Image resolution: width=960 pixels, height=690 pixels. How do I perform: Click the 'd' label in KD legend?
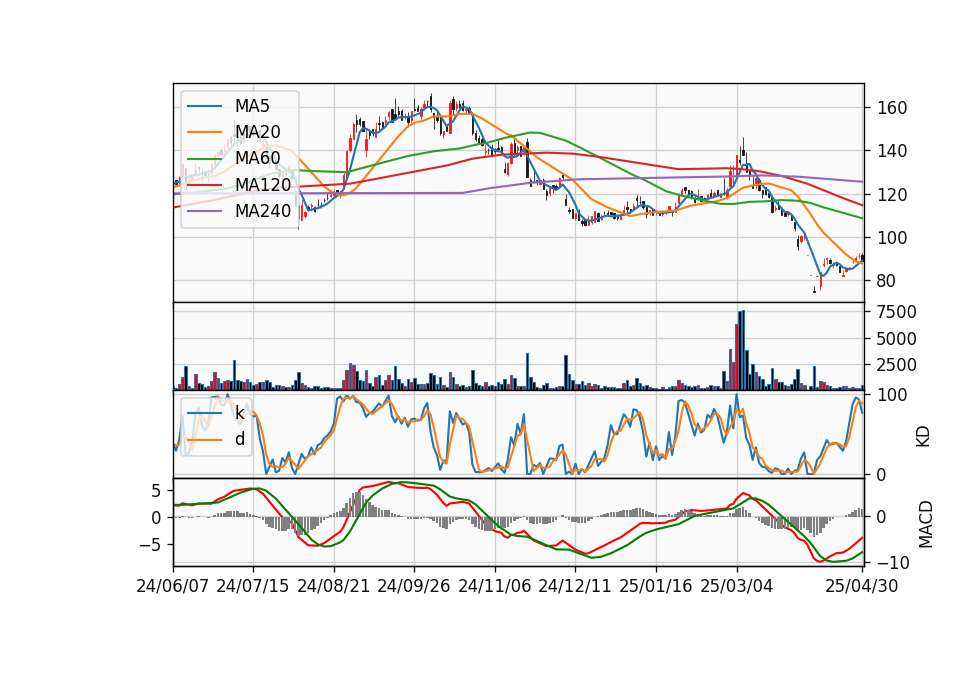[x=239, y=439]
